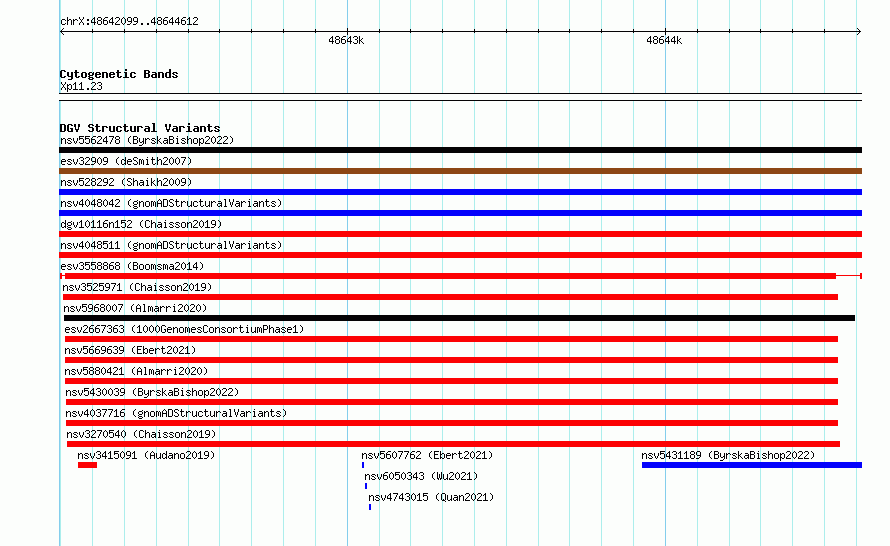Select the short red nsv3415091 bar
The width and height of the screenshot is (890, 546).
[87, 465]
